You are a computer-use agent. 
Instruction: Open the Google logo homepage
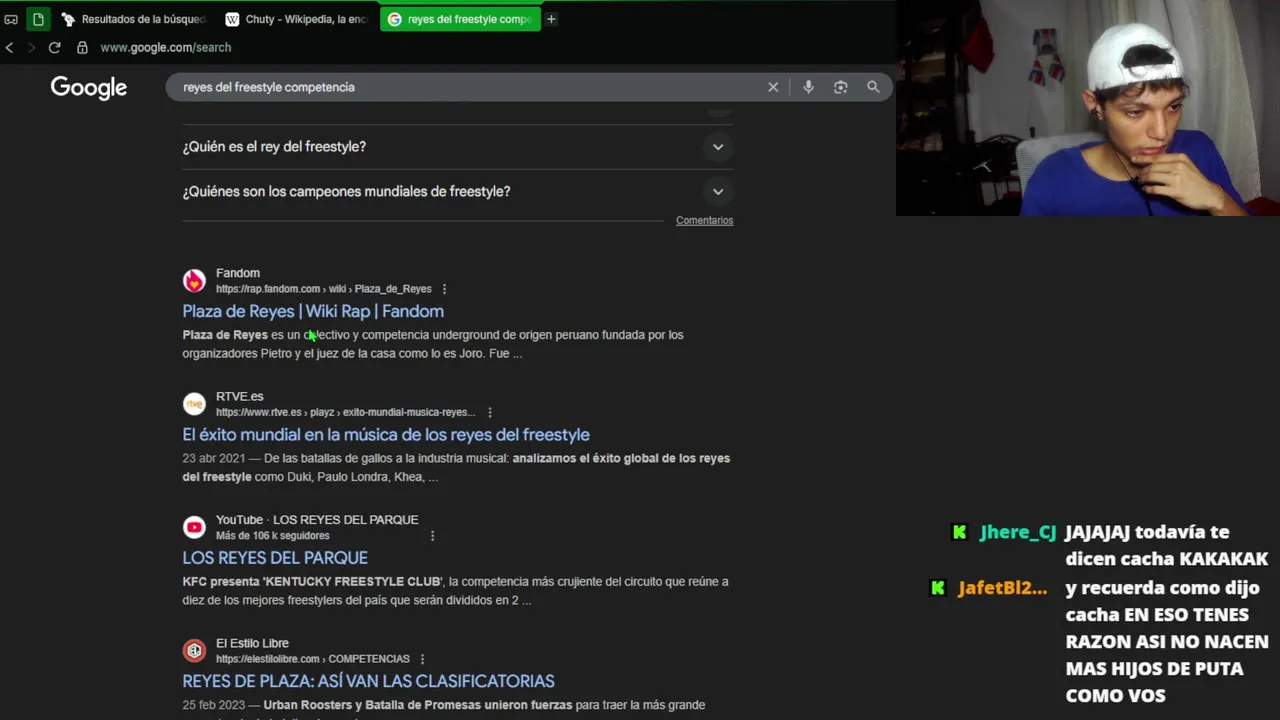(x=89, y=88)
